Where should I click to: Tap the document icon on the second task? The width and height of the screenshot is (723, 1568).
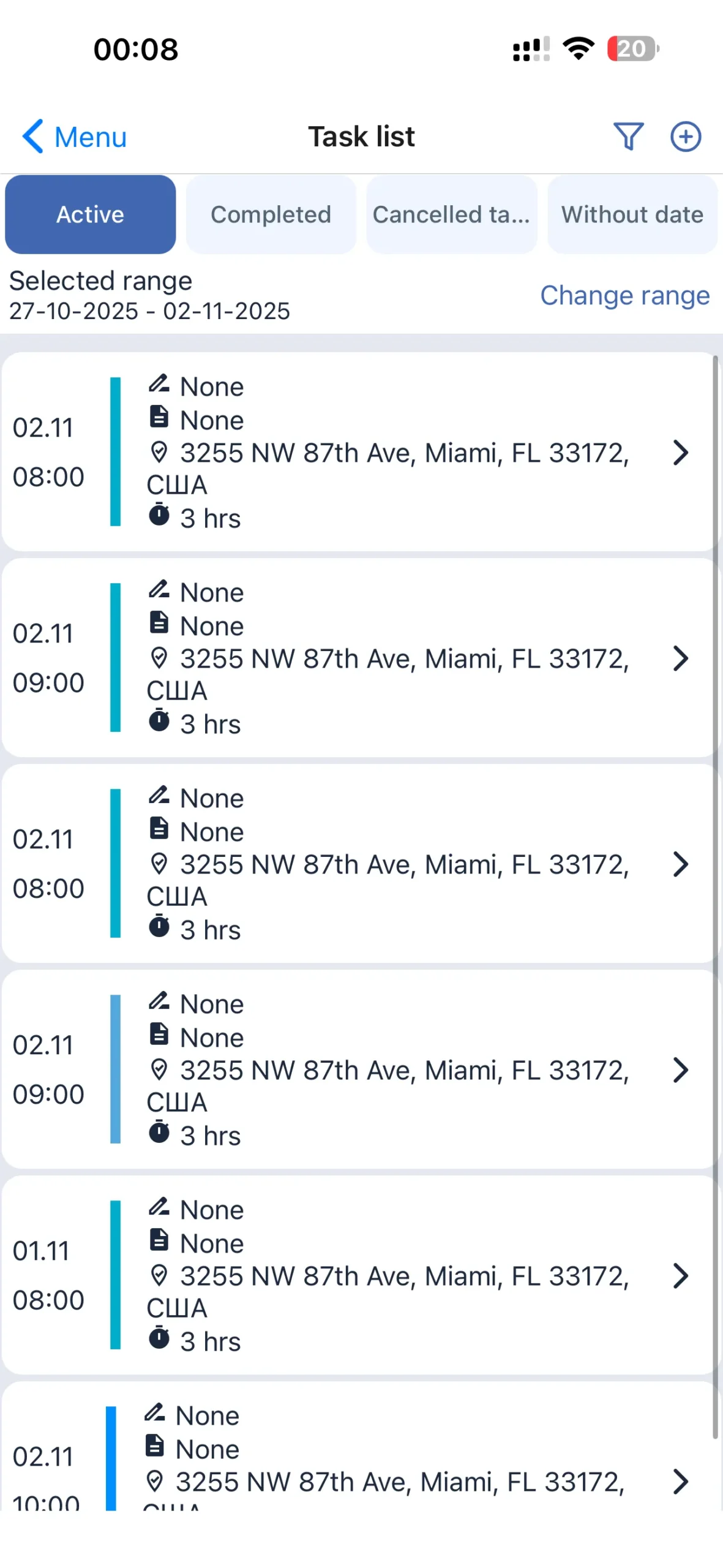coord(159,623)
